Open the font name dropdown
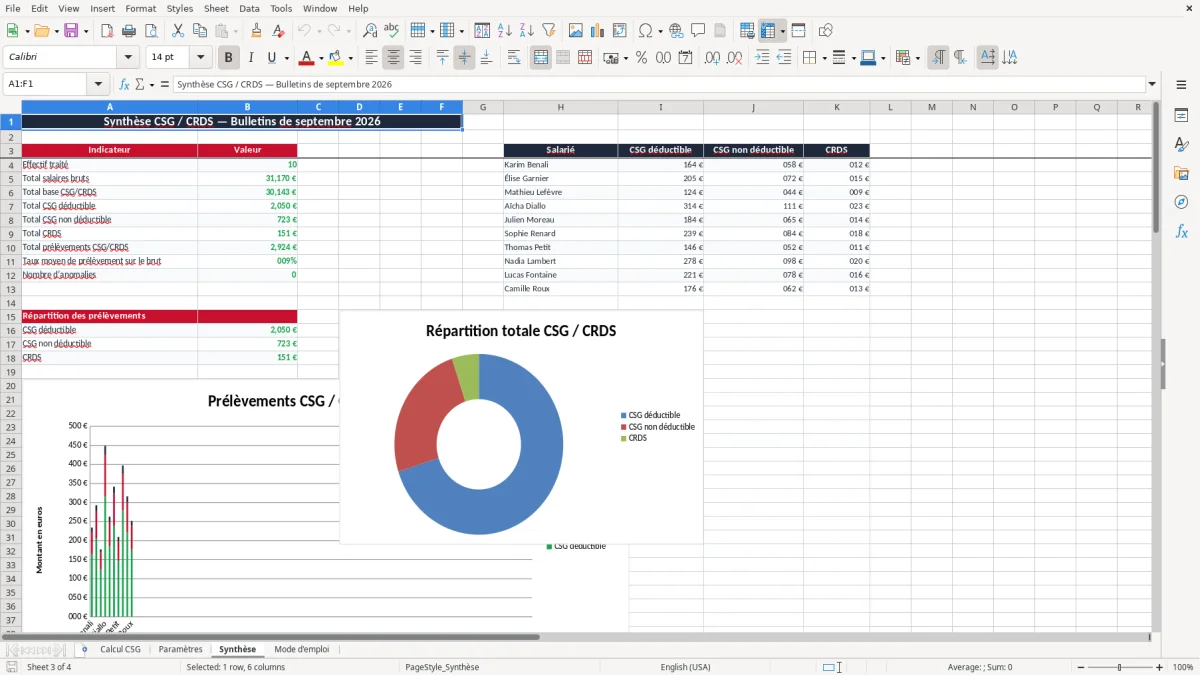This screenshot has height=675, width=1200. click(127, 58)
